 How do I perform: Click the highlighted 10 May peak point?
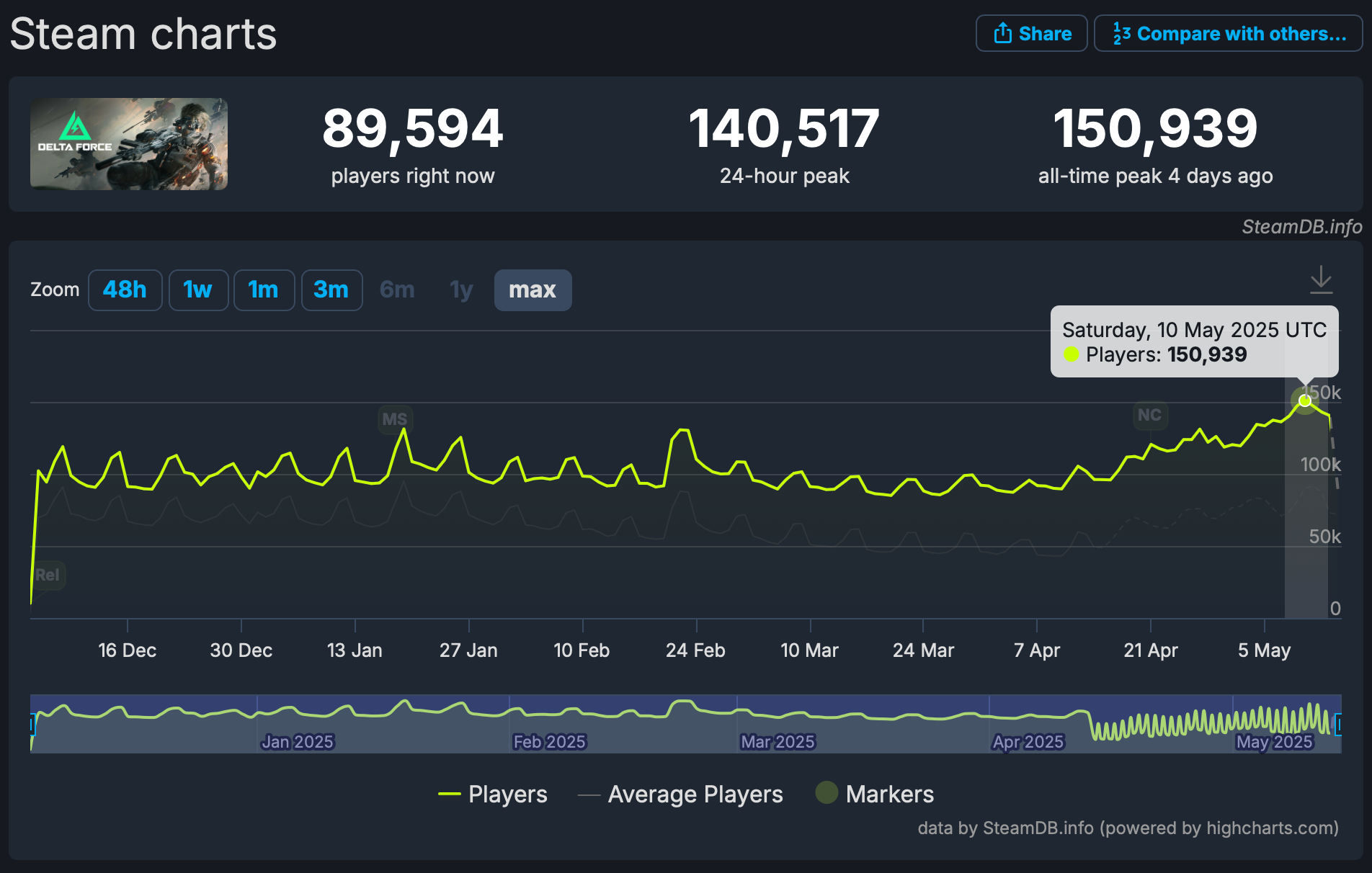pyautogui.click(x=1305, y=400)
